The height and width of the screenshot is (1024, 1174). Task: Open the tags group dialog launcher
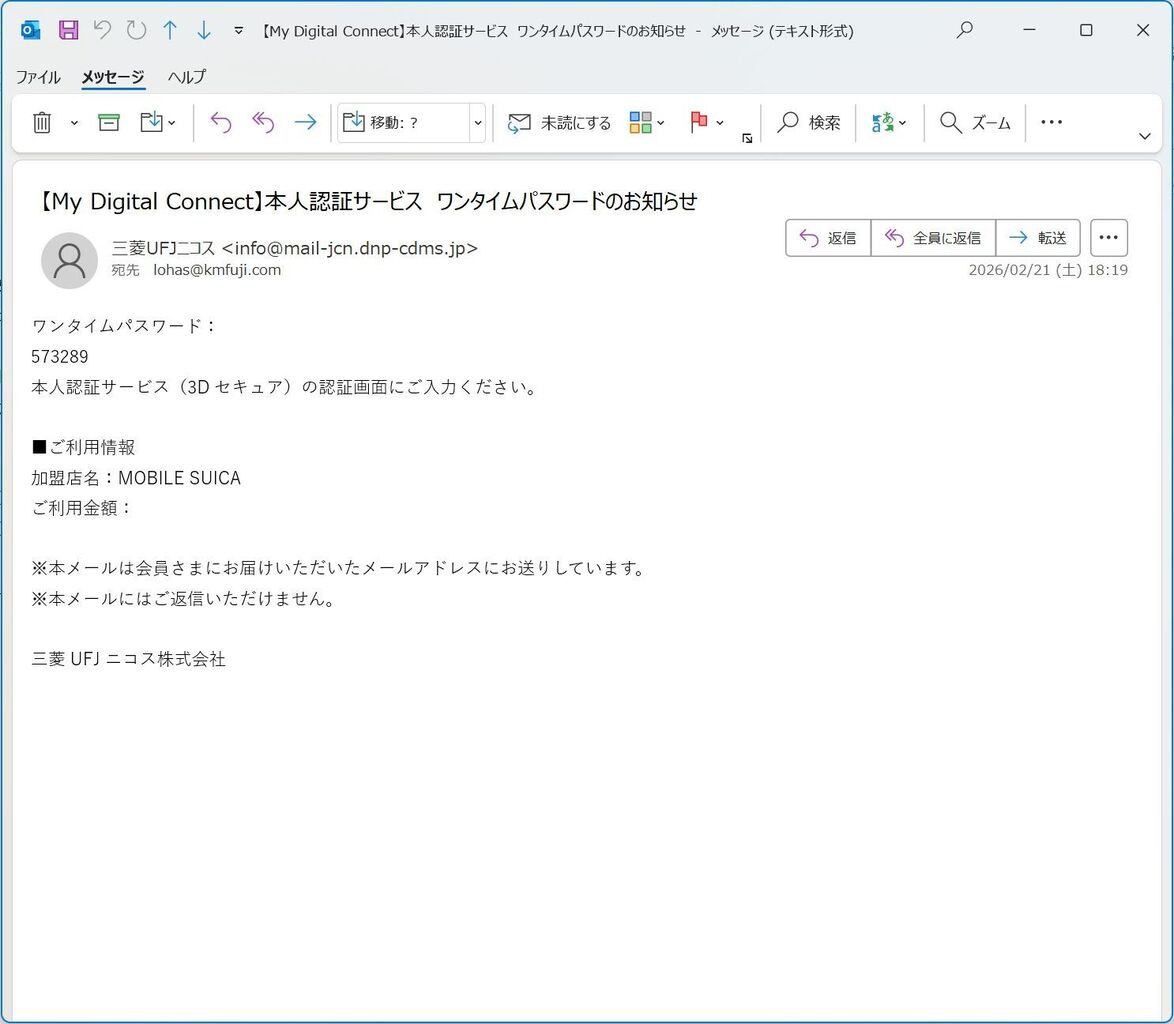pos(746,138)
